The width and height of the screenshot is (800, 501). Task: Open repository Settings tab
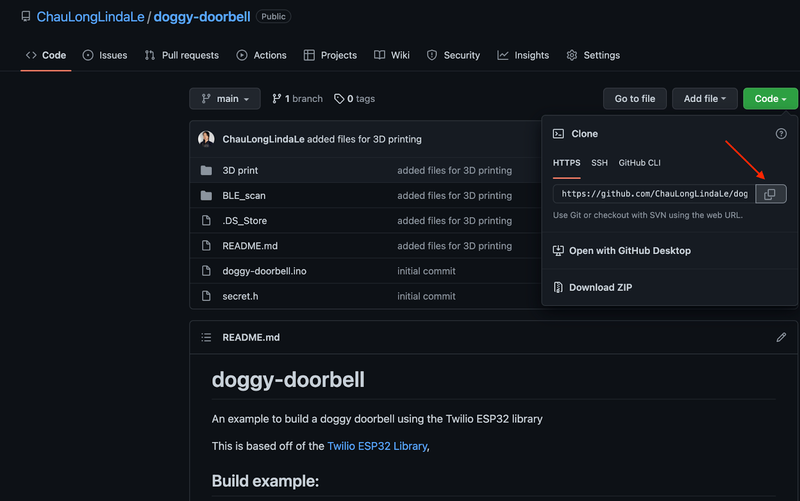pos(593,55)
